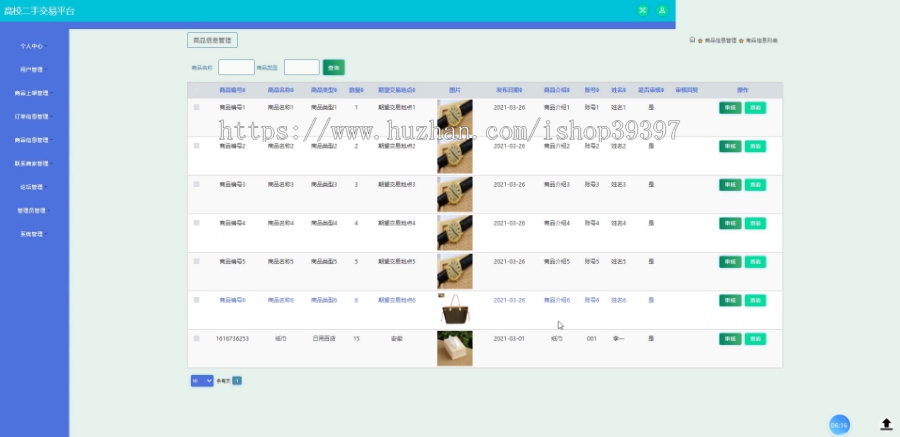Focus the 商品名称 search input field
This screenshot has width=900, height=437.
236,67
